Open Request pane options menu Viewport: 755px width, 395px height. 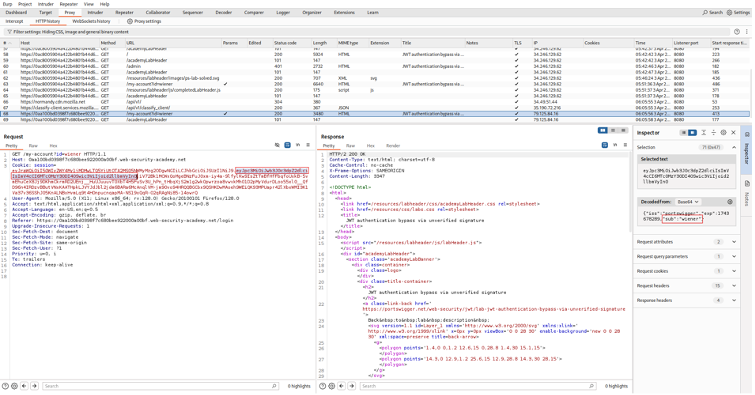pyautogui.click(x=308, y=145)
